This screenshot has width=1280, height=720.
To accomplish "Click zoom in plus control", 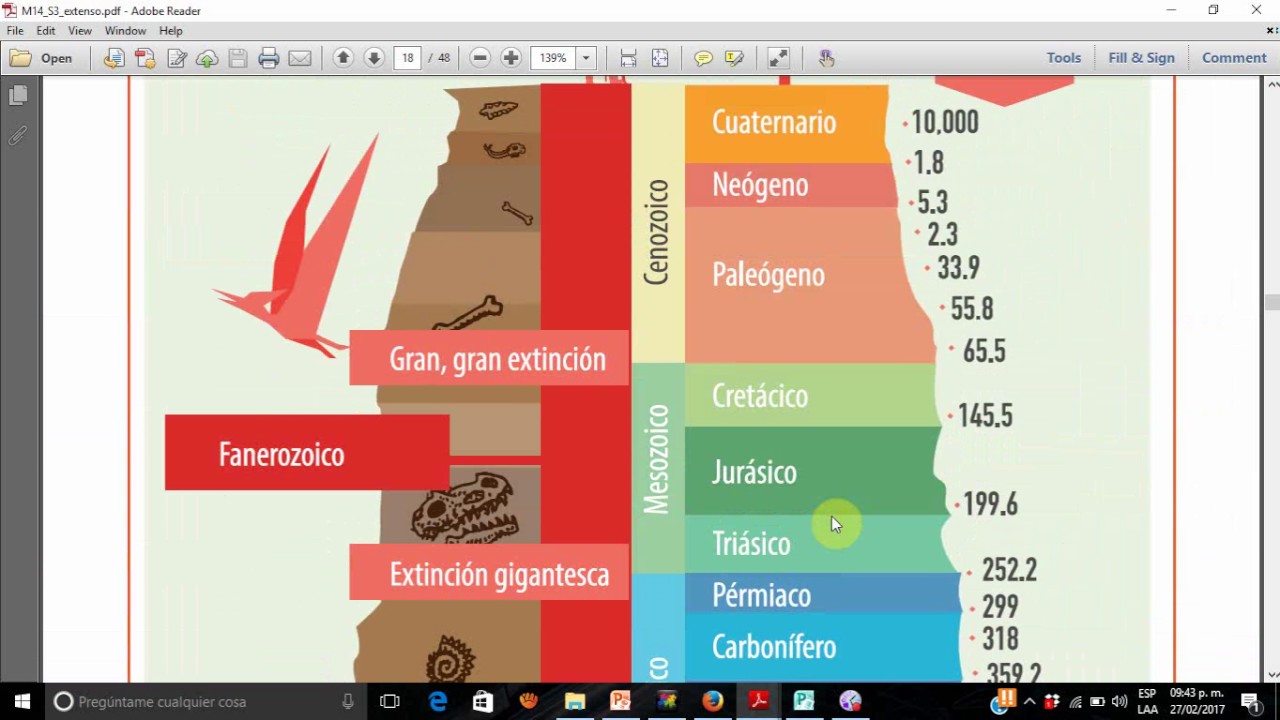I will pos(511,58).
